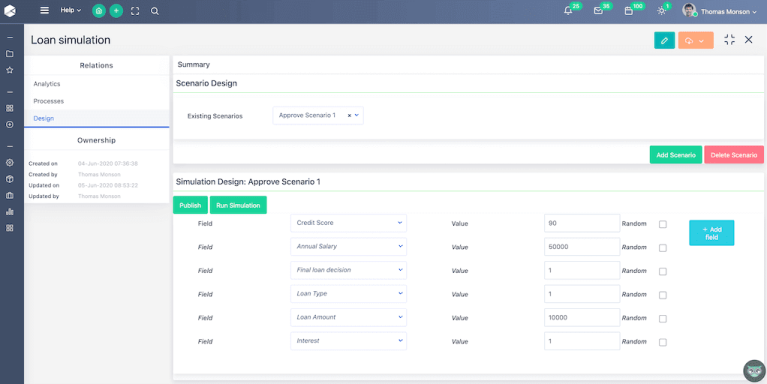Open the star favorites sidebar icon
This screenshot has width=767, height=384.
point(9,70)
